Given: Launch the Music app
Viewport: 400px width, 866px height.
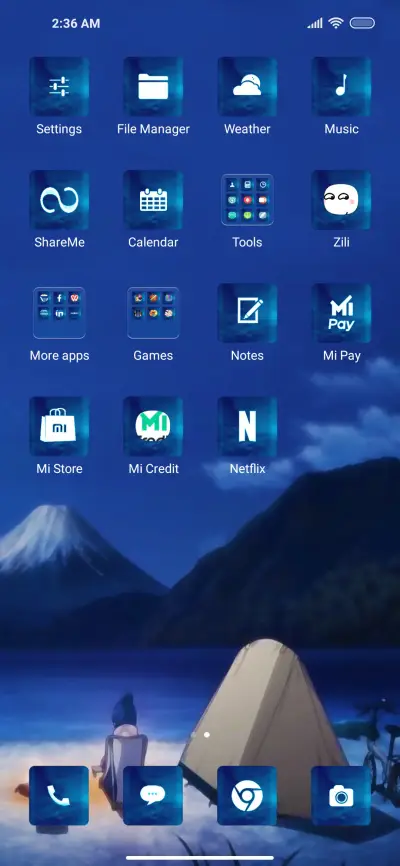Looking at the screenshot, I should (x=341, y=87).
